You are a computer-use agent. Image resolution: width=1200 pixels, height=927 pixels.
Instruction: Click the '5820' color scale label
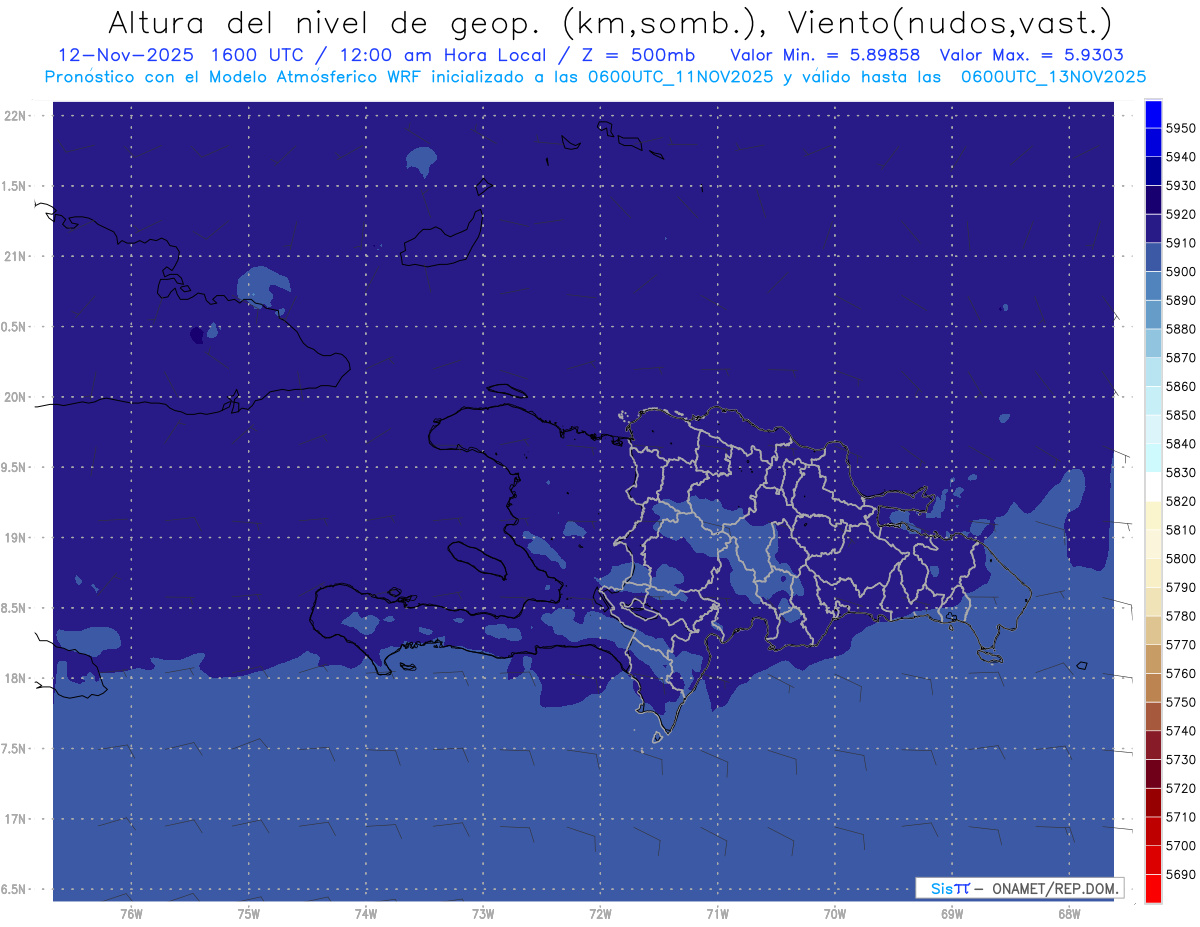coord(1181,501)
